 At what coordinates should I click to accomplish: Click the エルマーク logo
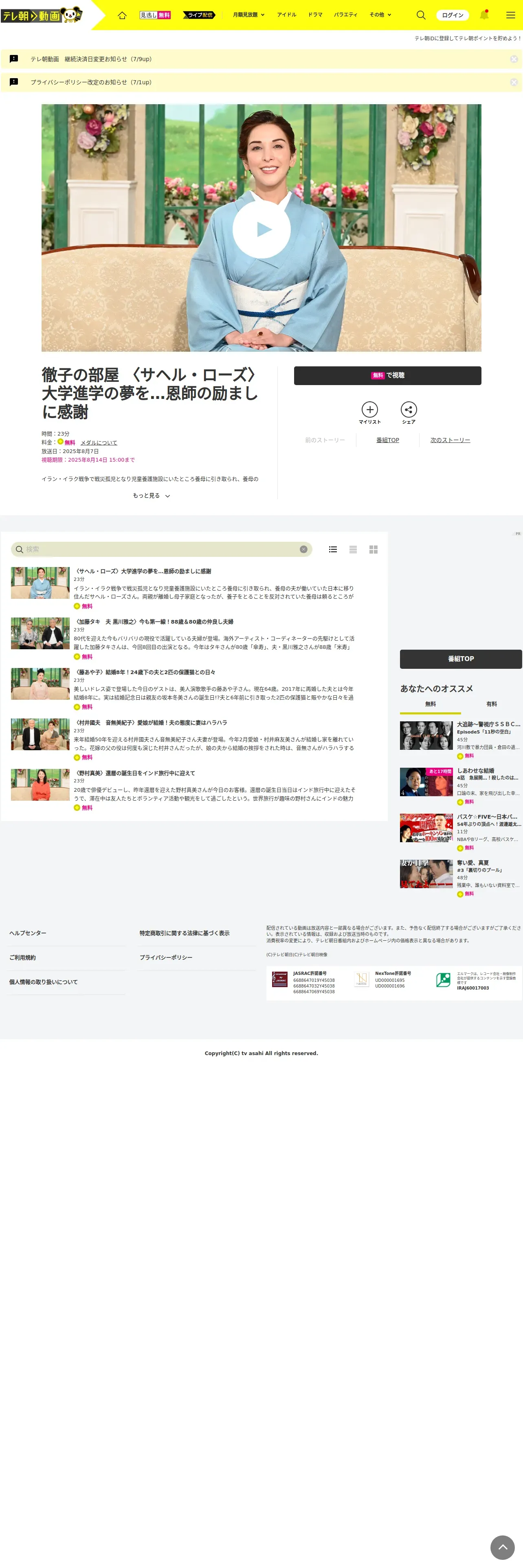click(x=443, y=979)
